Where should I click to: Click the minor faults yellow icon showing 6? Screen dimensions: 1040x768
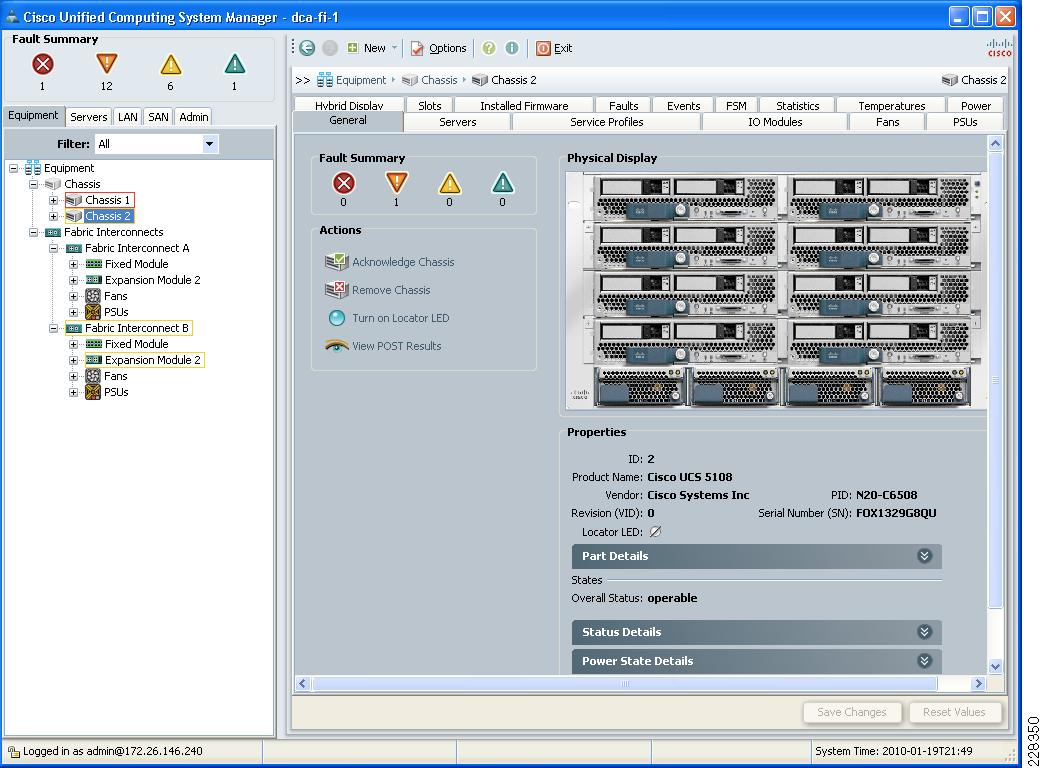click(x=170, y=64)
